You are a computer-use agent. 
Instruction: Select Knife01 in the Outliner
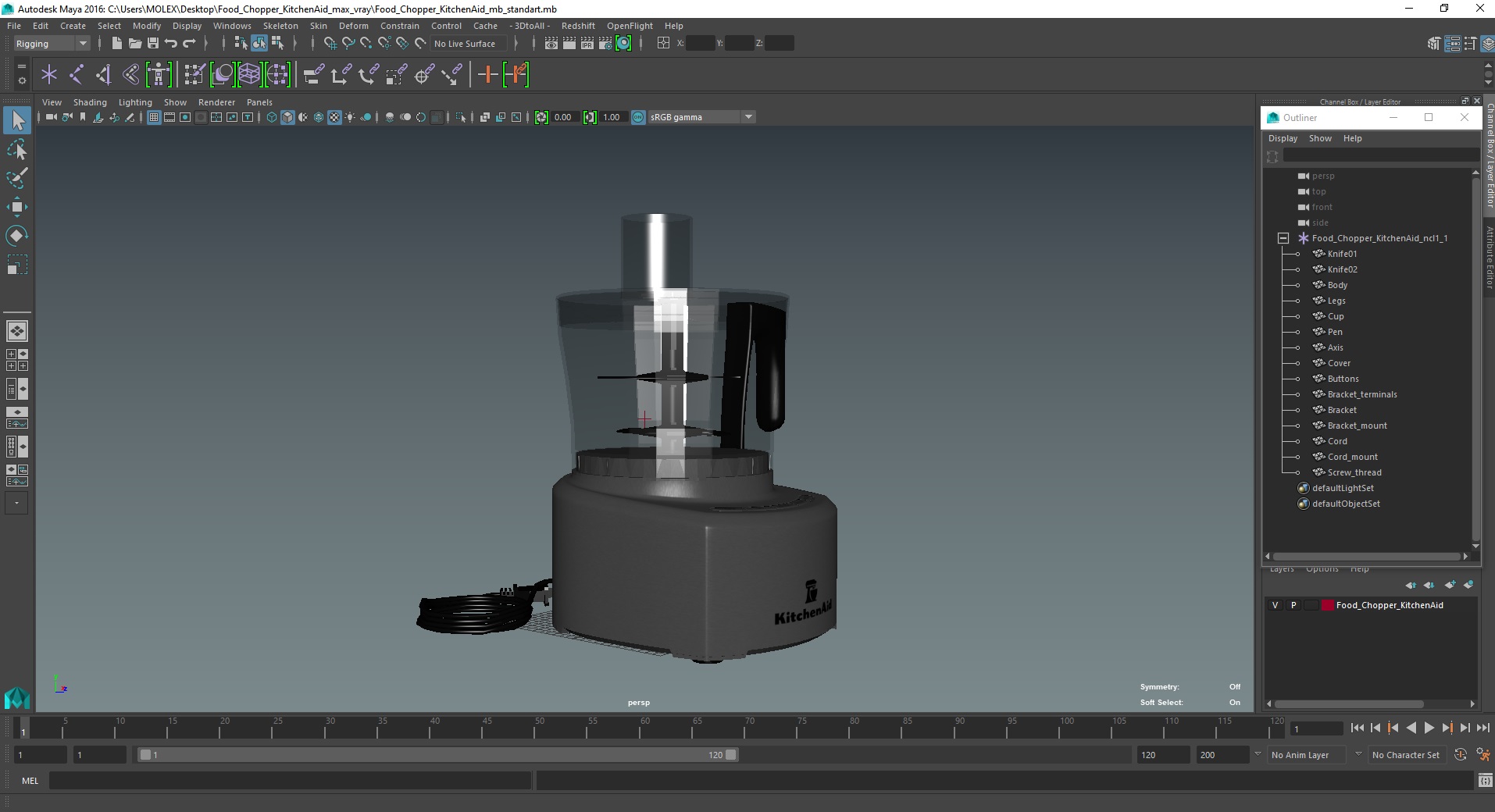pyautogui.click(x=1342, y=254)
